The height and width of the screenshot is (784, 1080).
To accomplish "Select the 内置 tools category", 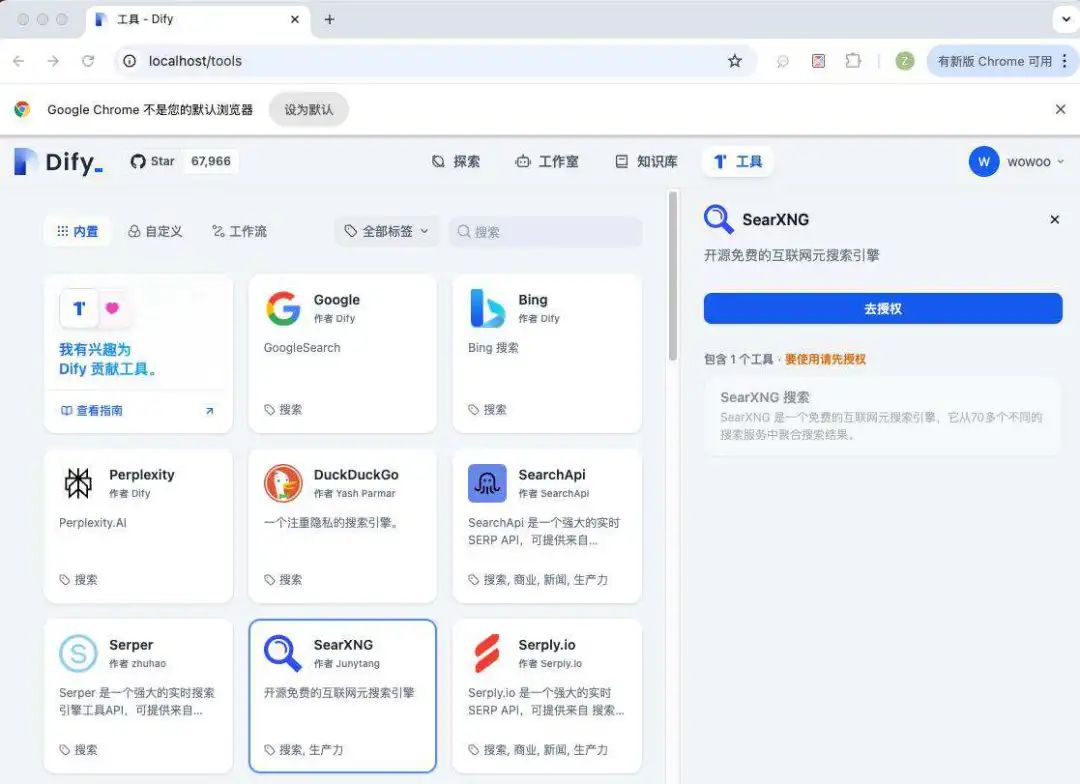I will 77,231.
